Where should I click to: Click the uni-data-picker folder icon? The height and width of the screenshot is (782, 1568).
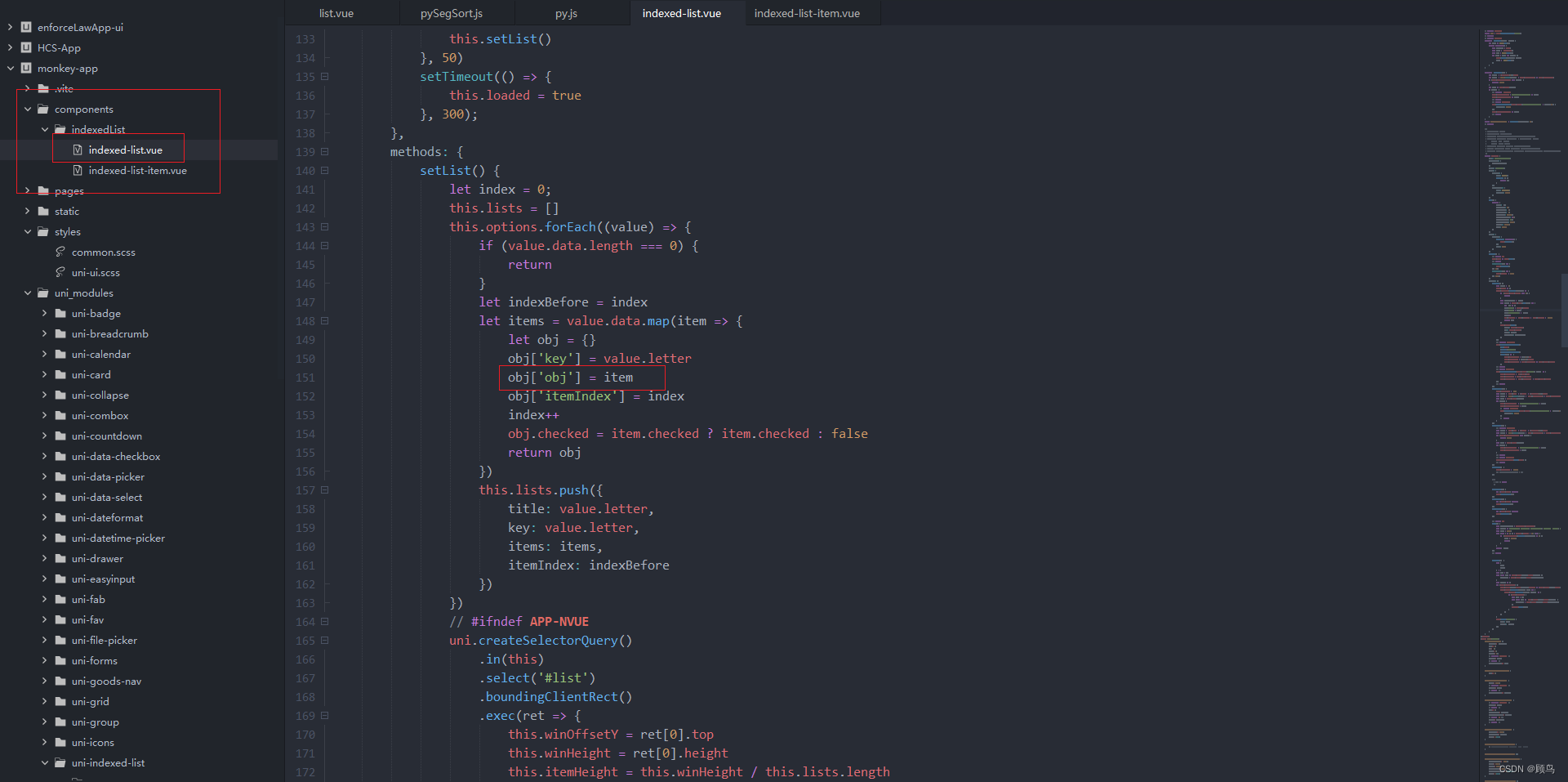(60, 476)
